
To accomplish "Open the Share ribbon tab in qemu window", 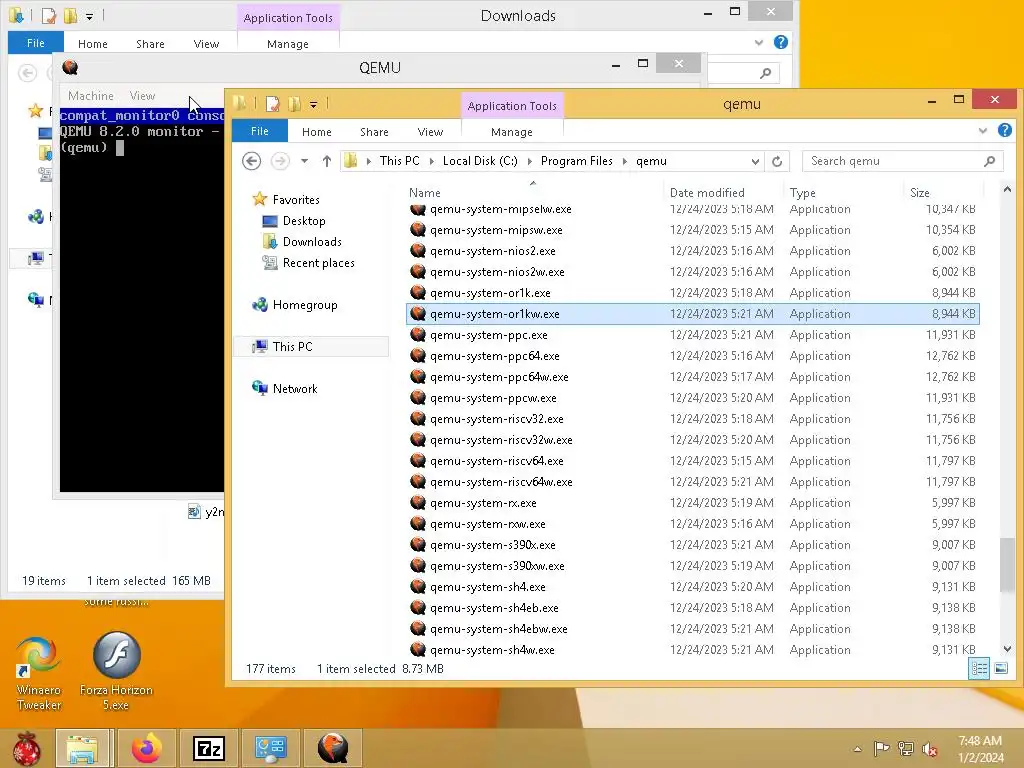I will coord(374,132).
